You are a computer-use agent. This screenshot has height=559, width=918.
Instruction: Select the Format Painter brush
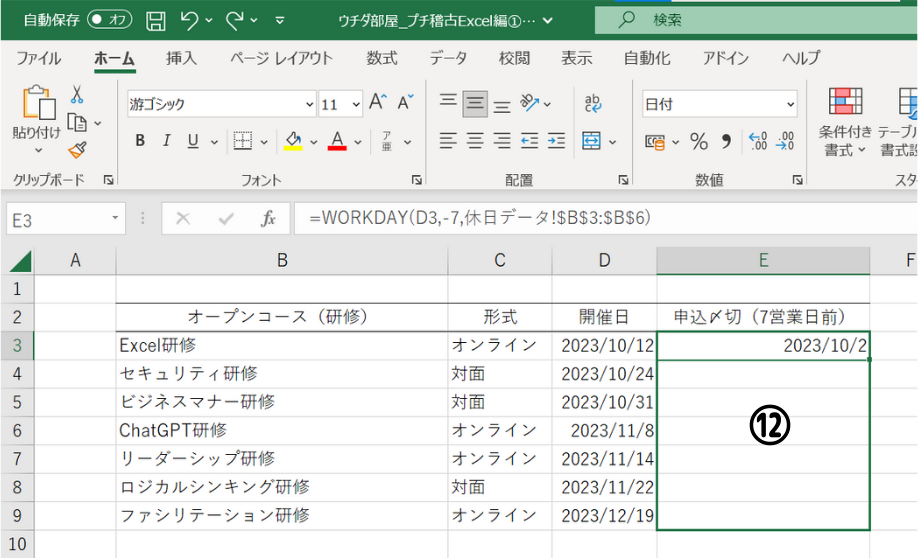76,149
